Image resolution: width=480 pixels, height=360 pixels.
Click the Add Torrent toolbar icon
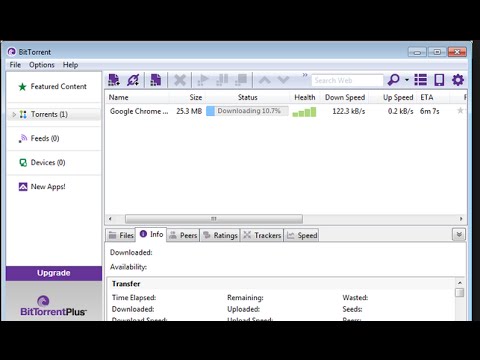click(114, 80)
